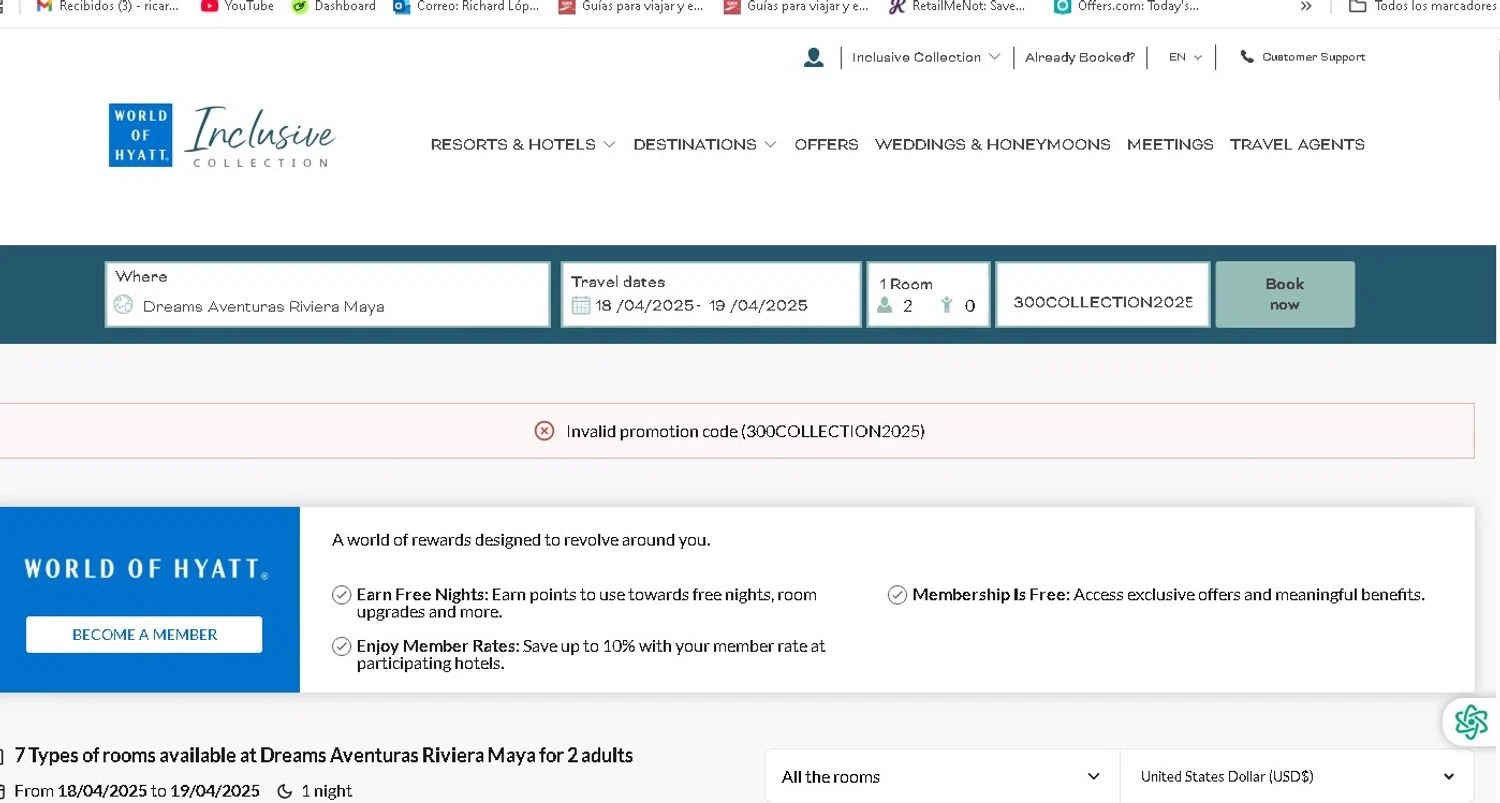1500x803 pixels.
Task: Click the Customer Support phone icon
Action: pos(1246,57)
